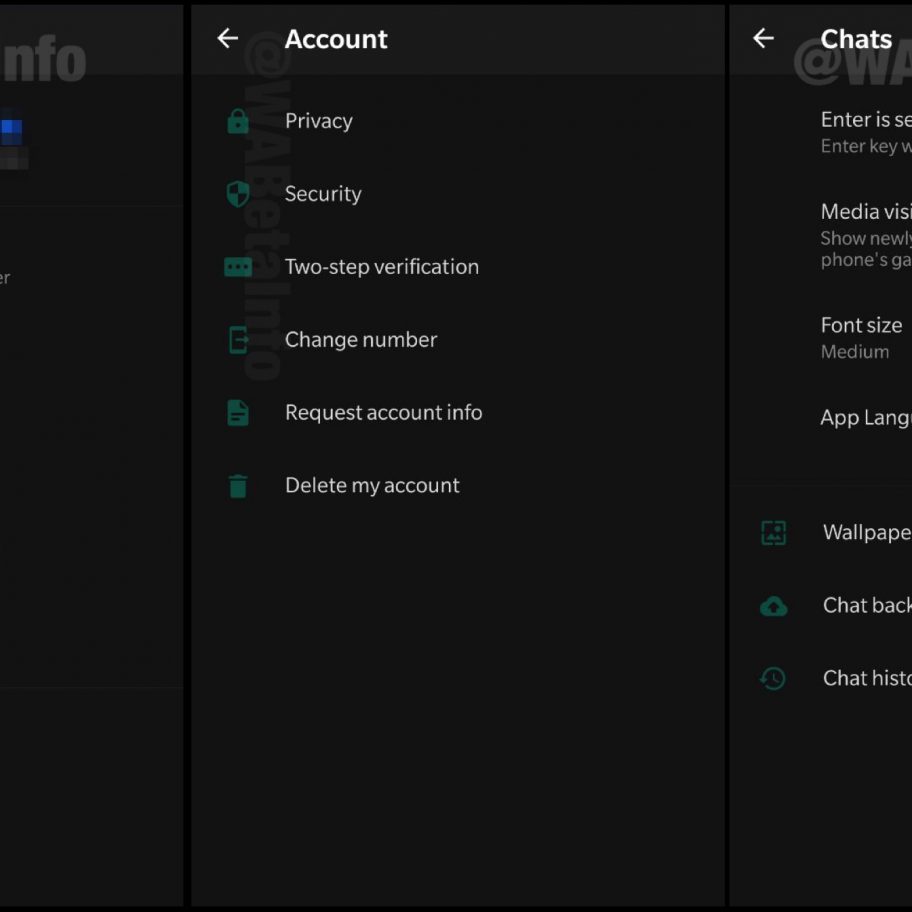Select Delete my account
This screenshot has width=912, height=912.
pos(372,486)
